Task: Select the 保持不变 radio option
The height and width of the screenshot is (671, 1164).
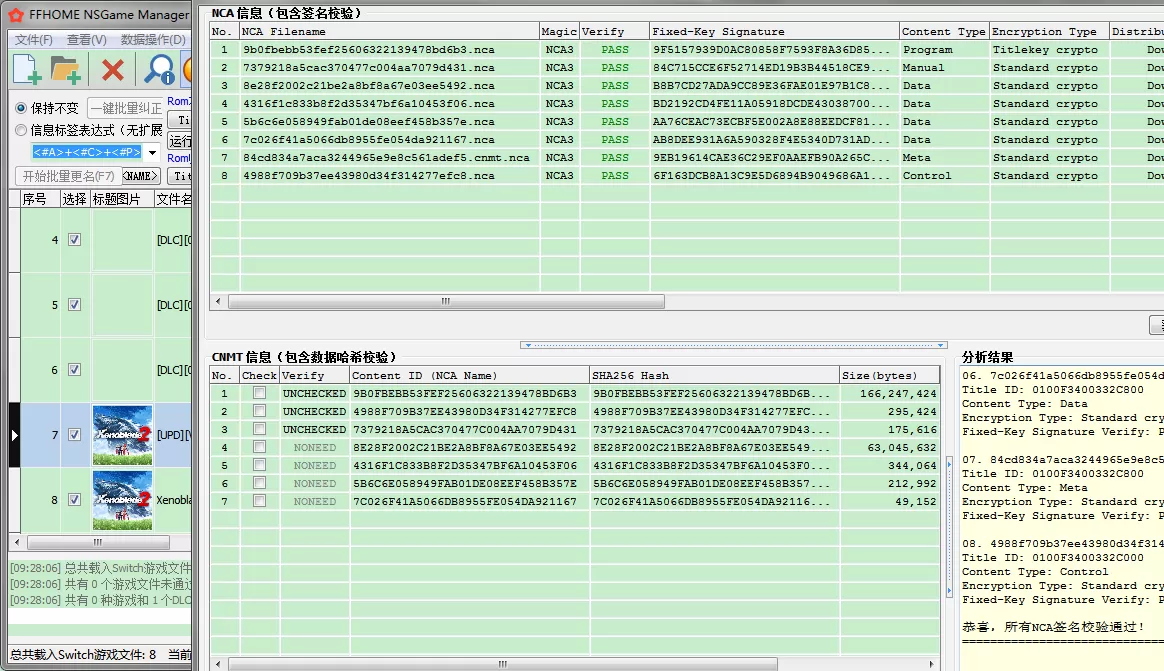Action: click(x=21, y=108)
